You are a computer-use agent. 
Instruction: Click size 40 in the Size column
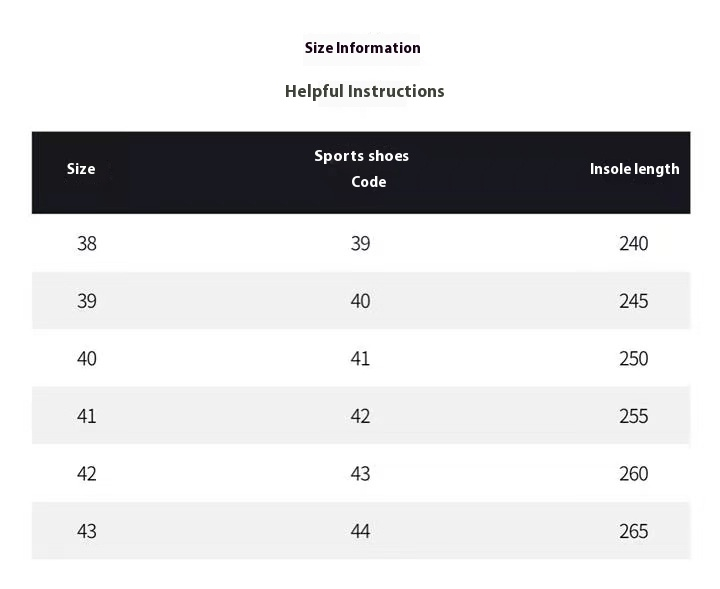[x=87, y=359]
